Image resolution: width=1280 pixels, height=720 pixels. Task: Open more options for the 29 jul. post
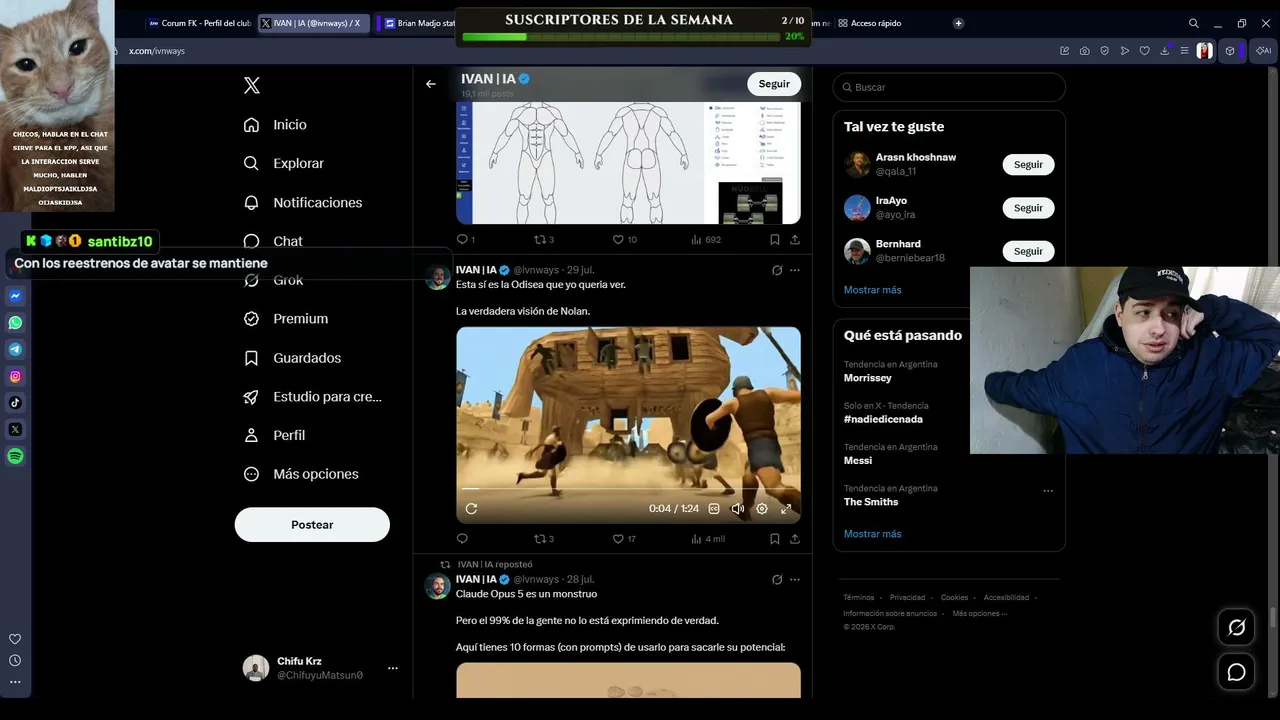pyautogui.click(x=795, y=270)
